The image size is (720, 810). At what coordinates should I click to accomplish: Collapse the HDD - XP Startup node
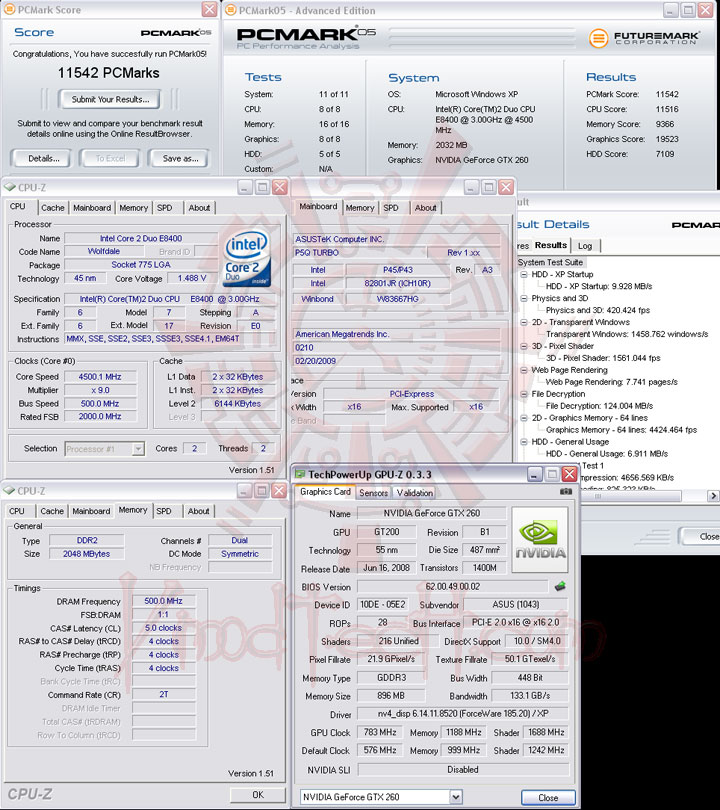(524, 274)
